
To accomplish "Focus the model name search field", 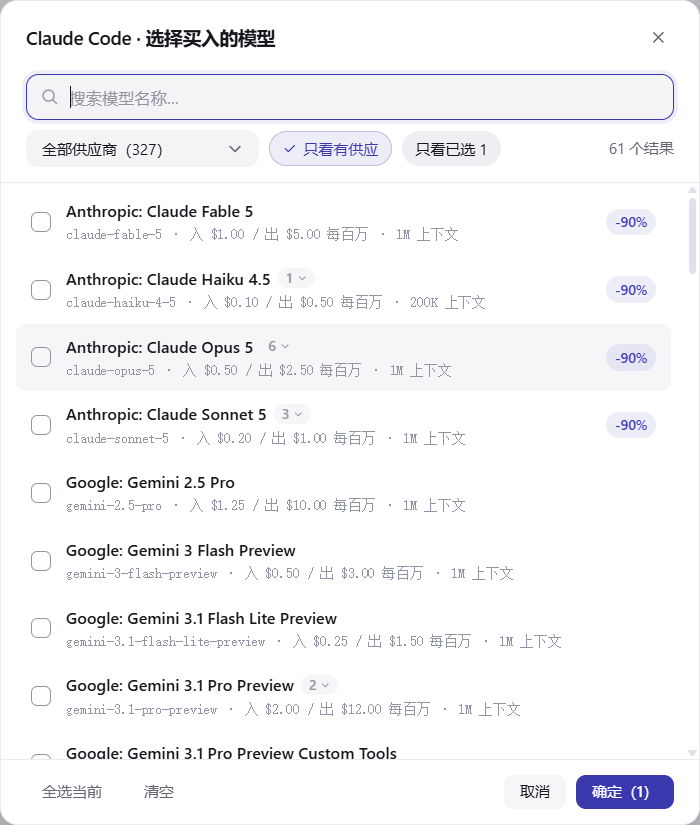I will coord(350,97).
